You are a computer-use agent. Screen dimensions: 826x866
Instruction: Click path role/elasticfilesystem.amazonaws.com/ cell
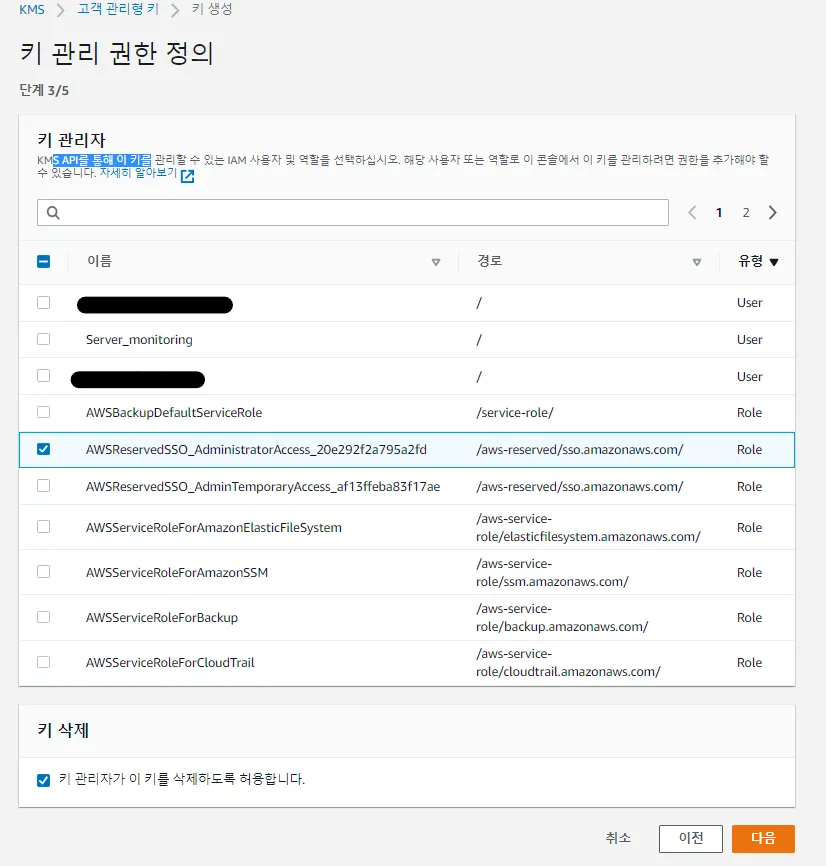(588, 527)
